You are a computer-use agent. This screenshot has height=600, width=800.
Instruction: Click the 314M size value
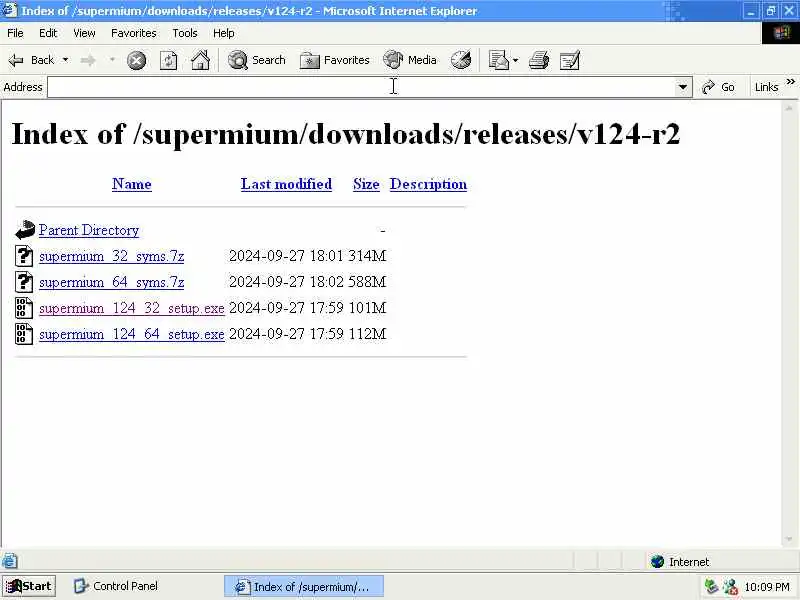point(367,256)
